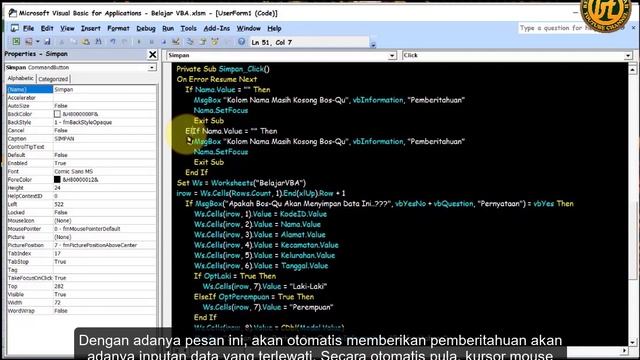Click the Find binoculars icon
Screen dimensions: 640x360
98,42
